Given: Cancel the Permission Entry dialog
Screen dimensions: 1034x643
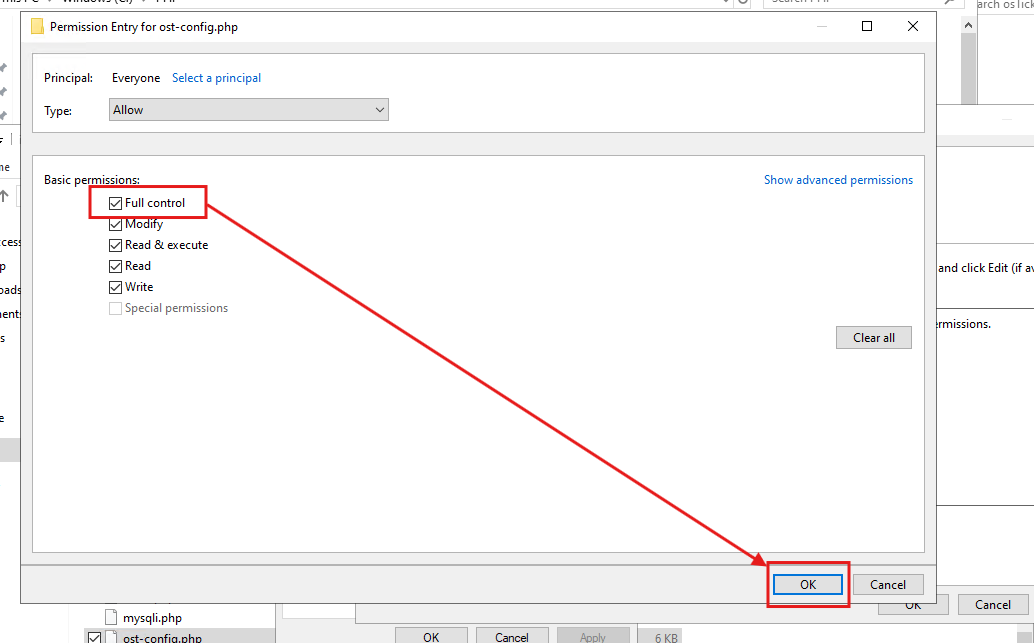Looking at the screenshot, I should point(888,584).
